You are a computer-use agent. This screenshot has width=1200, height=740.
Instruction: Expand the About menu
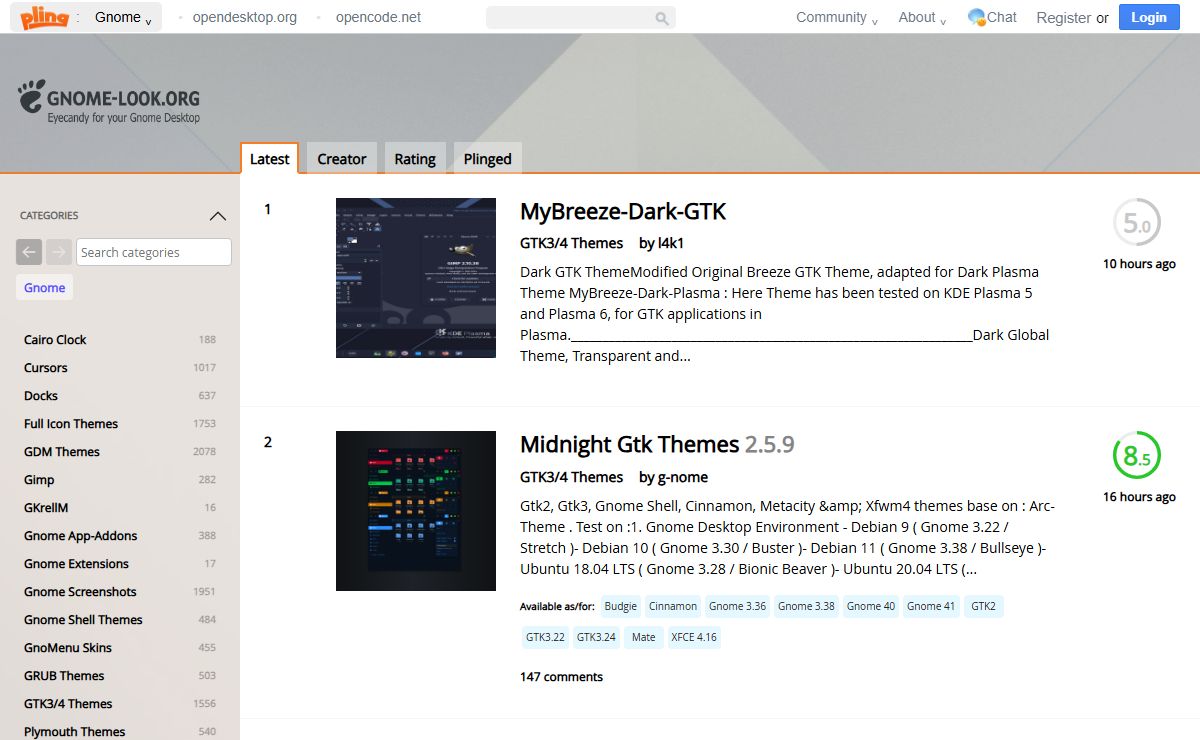(x=922, y=17)
